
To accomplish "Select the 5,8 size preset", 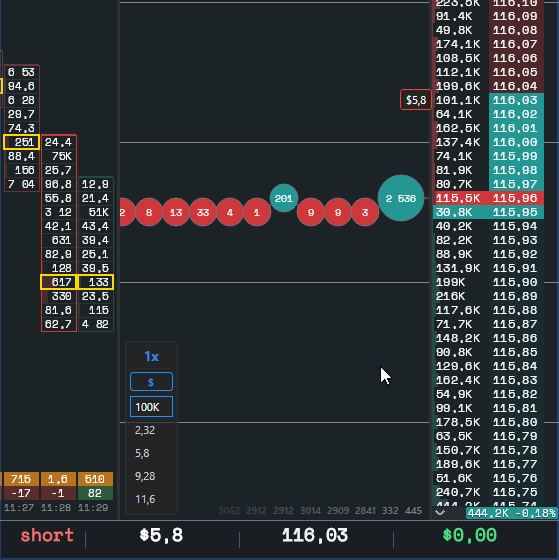I will pyautogui.click(x=142, y=453).
